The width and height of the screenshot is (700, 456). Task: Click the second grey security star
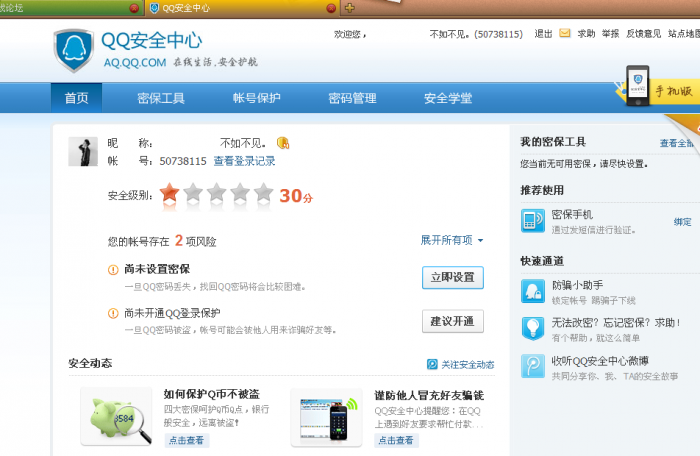193,193
